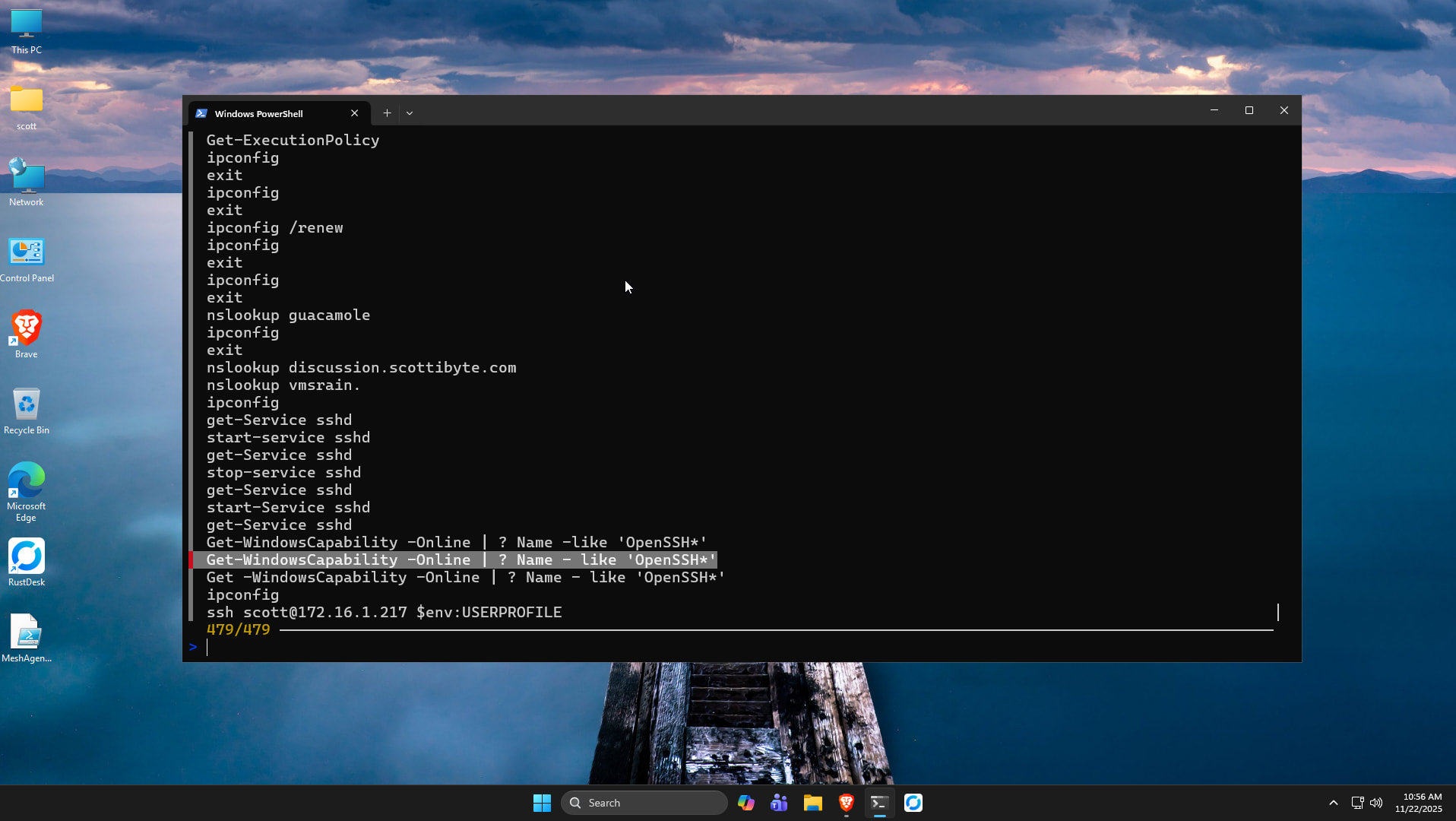Screen dimensions: 1456x821
Task: Show hidden system tray icons
Action: 1333,803
